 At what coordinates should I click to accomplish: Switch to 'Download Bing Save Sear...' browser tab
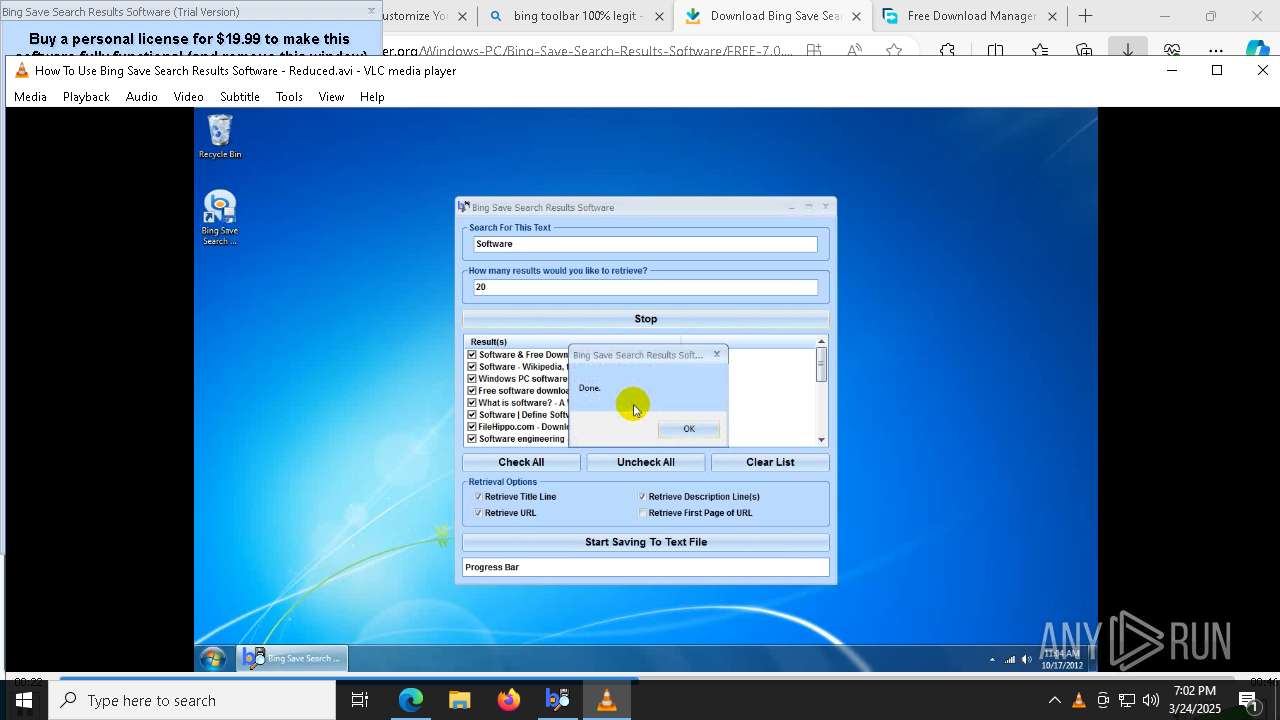pos(773,16)
